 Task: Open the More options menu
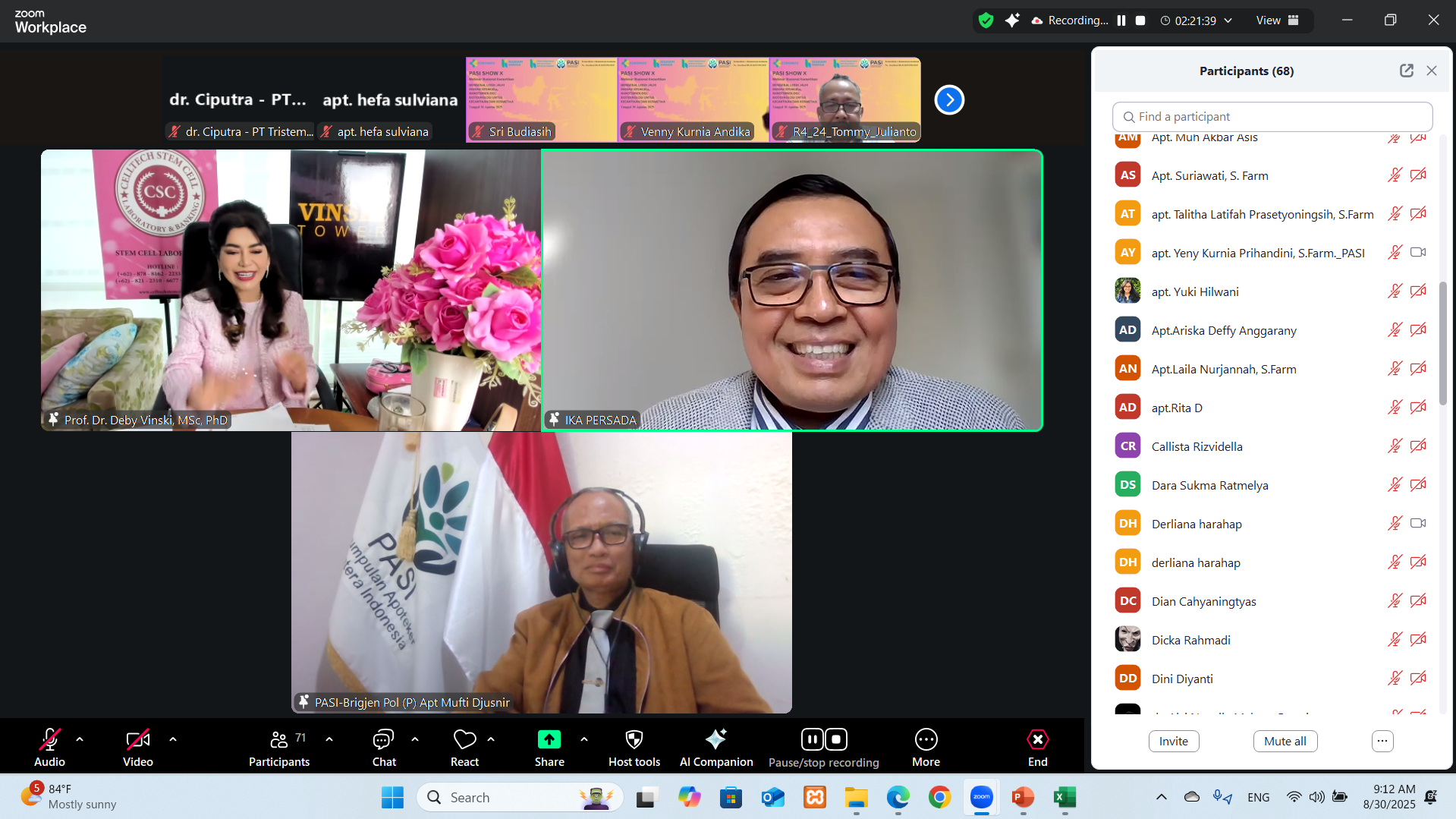coord(926,748)
